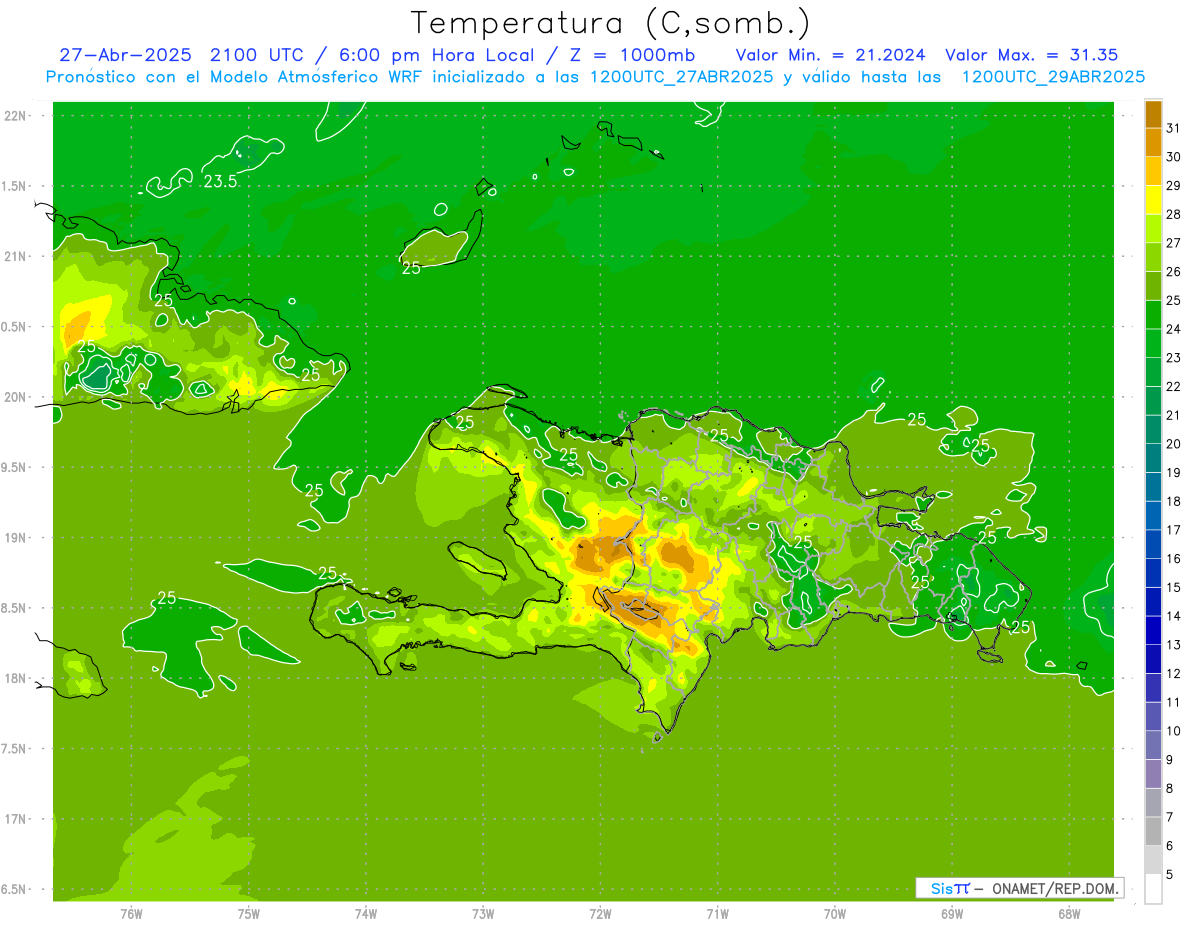This screenshot has width=1200, height=927.
Task: Click legend value "15"
Action: 1173,587
